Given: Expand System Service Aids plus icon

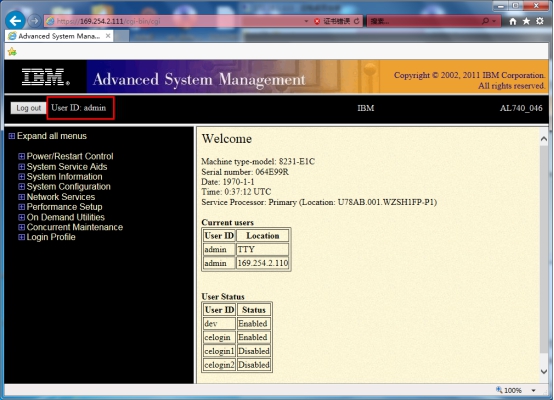Looking at the screenshot, I should tap(22, 166).
